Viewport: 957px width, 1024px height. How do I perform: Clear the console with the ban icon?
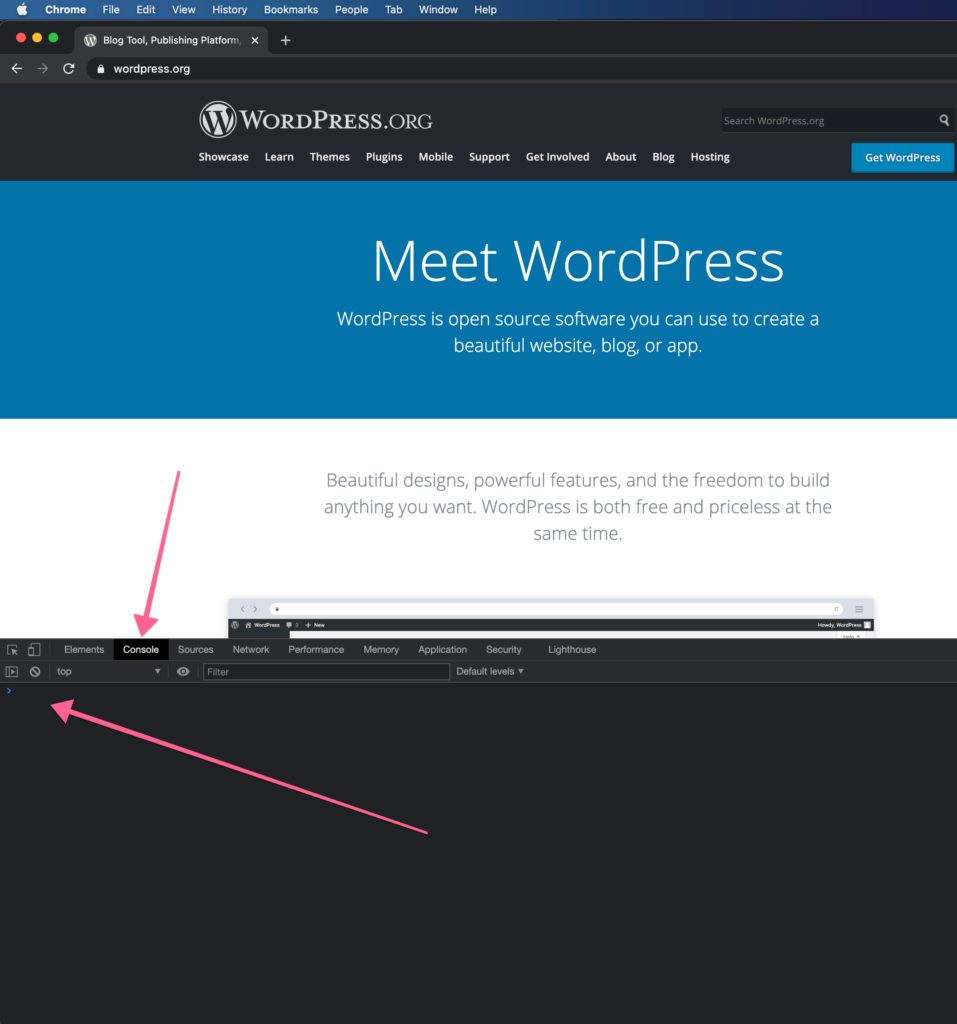click(35, 672)
